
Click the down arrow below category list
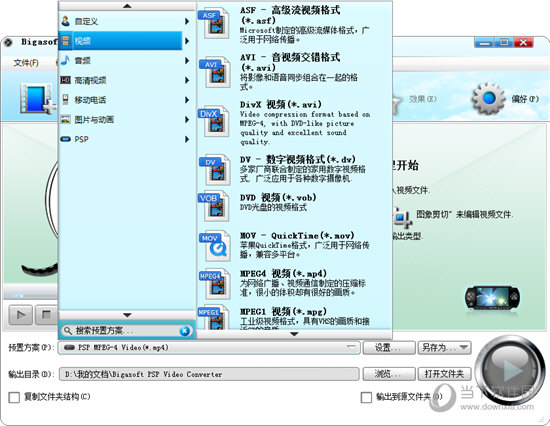coord(127,315)
